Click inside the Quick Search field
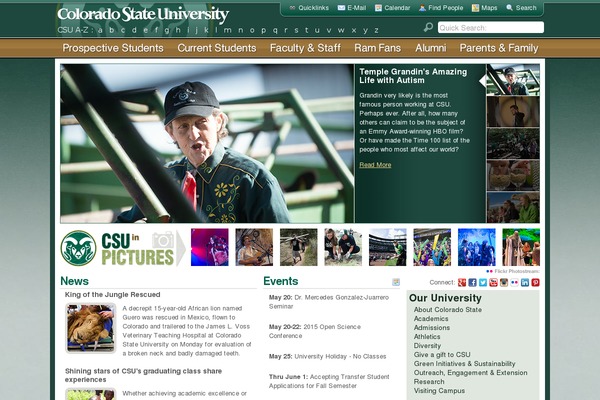600x400 pixels. point(491,28)
